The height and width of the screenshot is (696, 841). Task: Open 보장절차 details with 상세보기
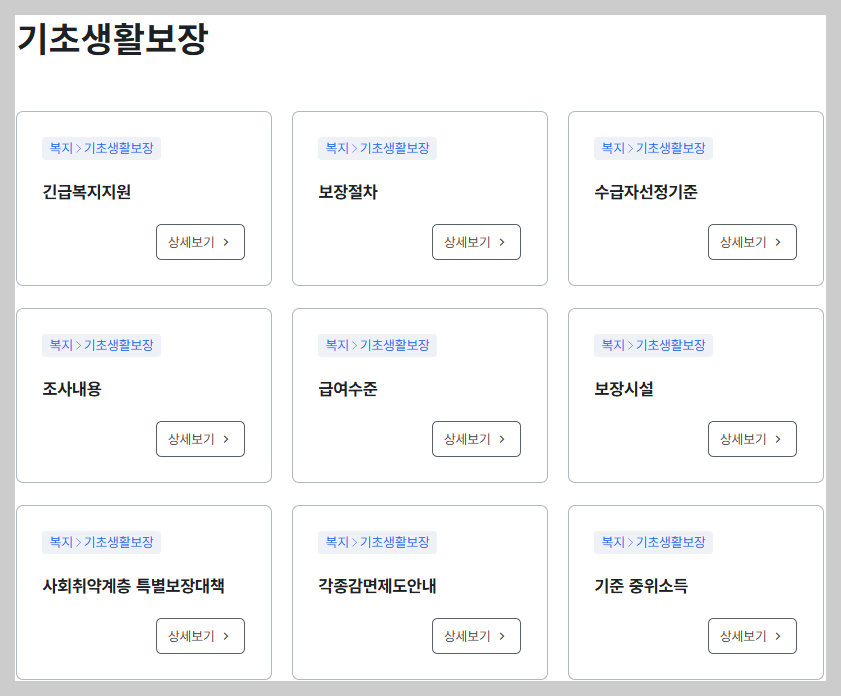(x=476, y=242)
